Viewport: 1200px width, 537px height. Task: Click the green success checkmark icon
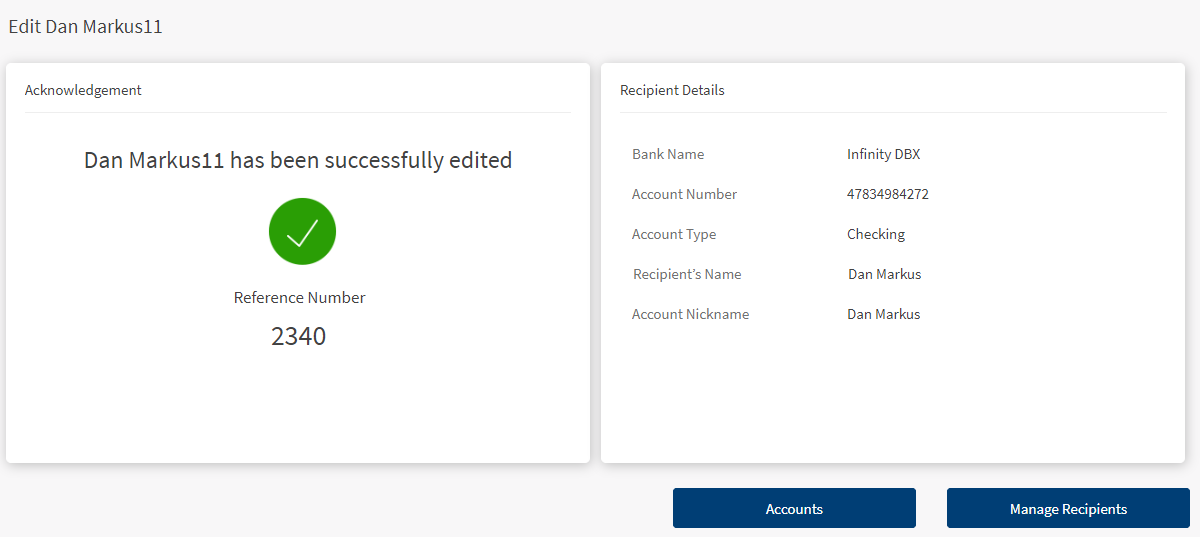[302, 231]
